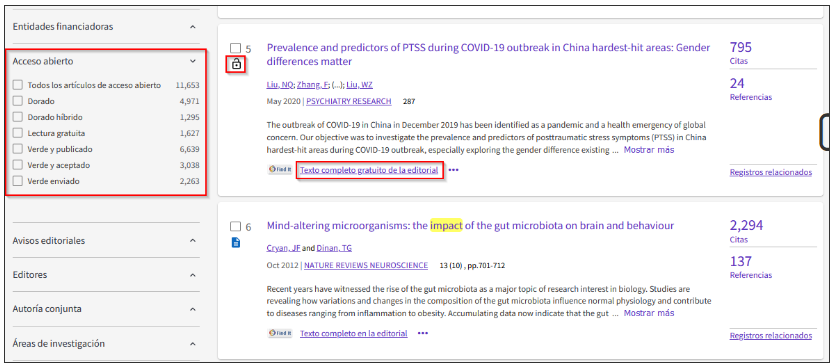The width and height of the screenshot is (830, 364).
Task: Click the blue document icon under result 6
Action: (x=236, y=243)
